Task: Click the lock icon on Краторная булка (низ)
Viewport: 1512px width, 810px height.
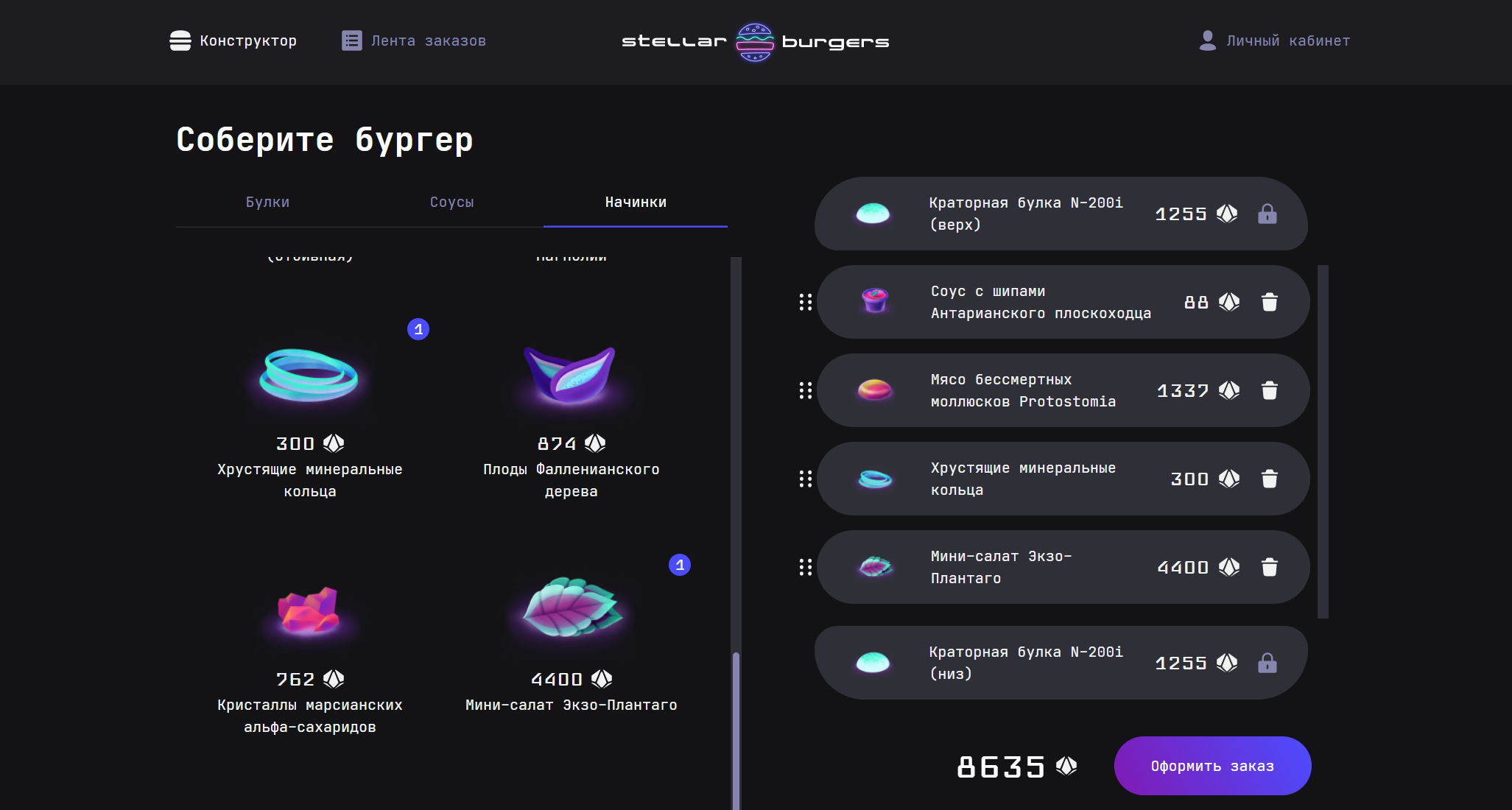Action: [1267, 662]
